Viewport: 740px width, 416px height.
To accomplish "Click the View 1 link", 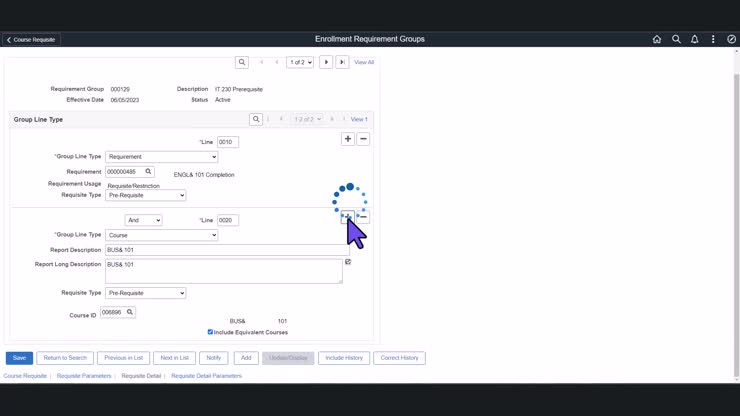I will coord(359,119).
